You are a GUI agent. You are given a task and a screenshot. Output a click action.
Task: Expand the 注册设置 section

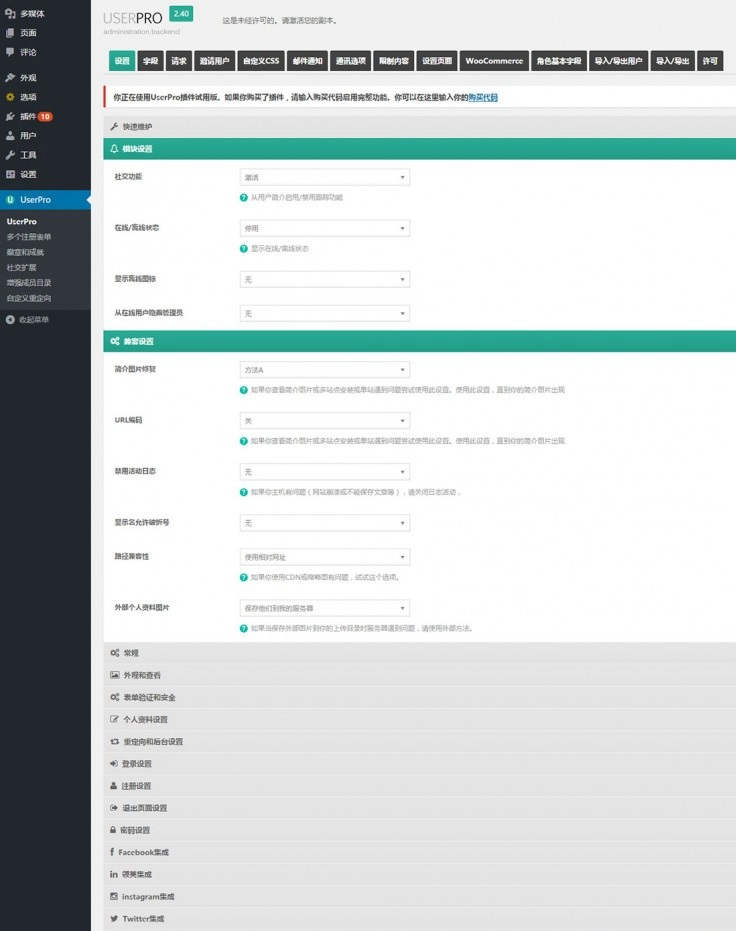pos(420,786)
